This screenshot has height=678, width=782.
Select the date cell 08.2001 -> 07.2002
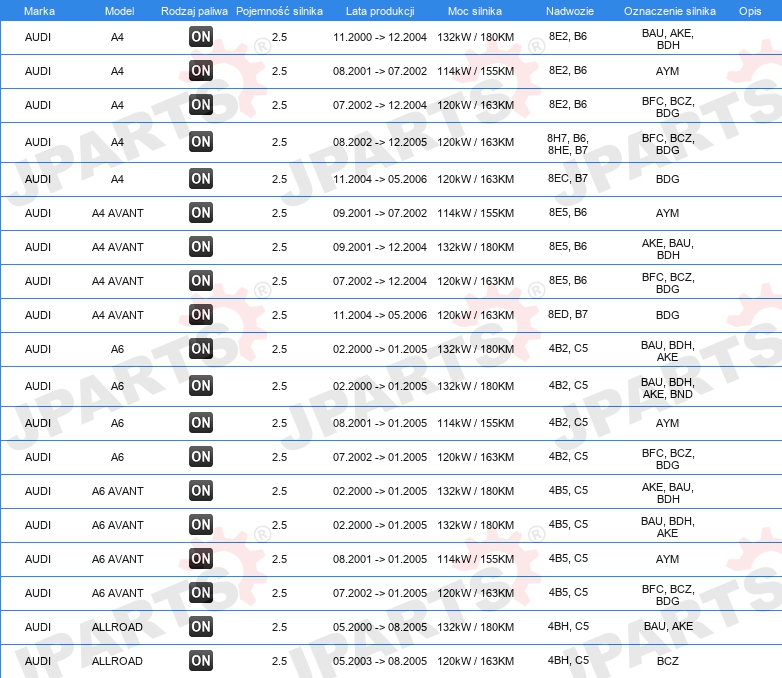[380, 71]
